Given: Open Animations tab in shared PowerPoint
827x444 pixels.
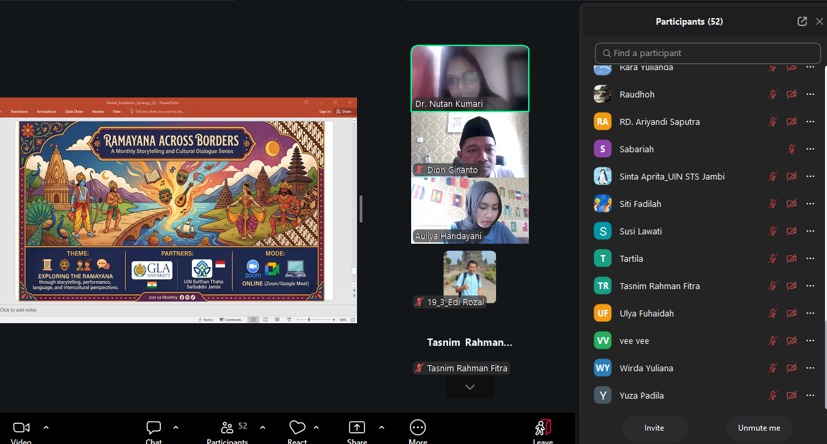Looking at the screenshot, I should pyautogui.click(x=46, y=112).
